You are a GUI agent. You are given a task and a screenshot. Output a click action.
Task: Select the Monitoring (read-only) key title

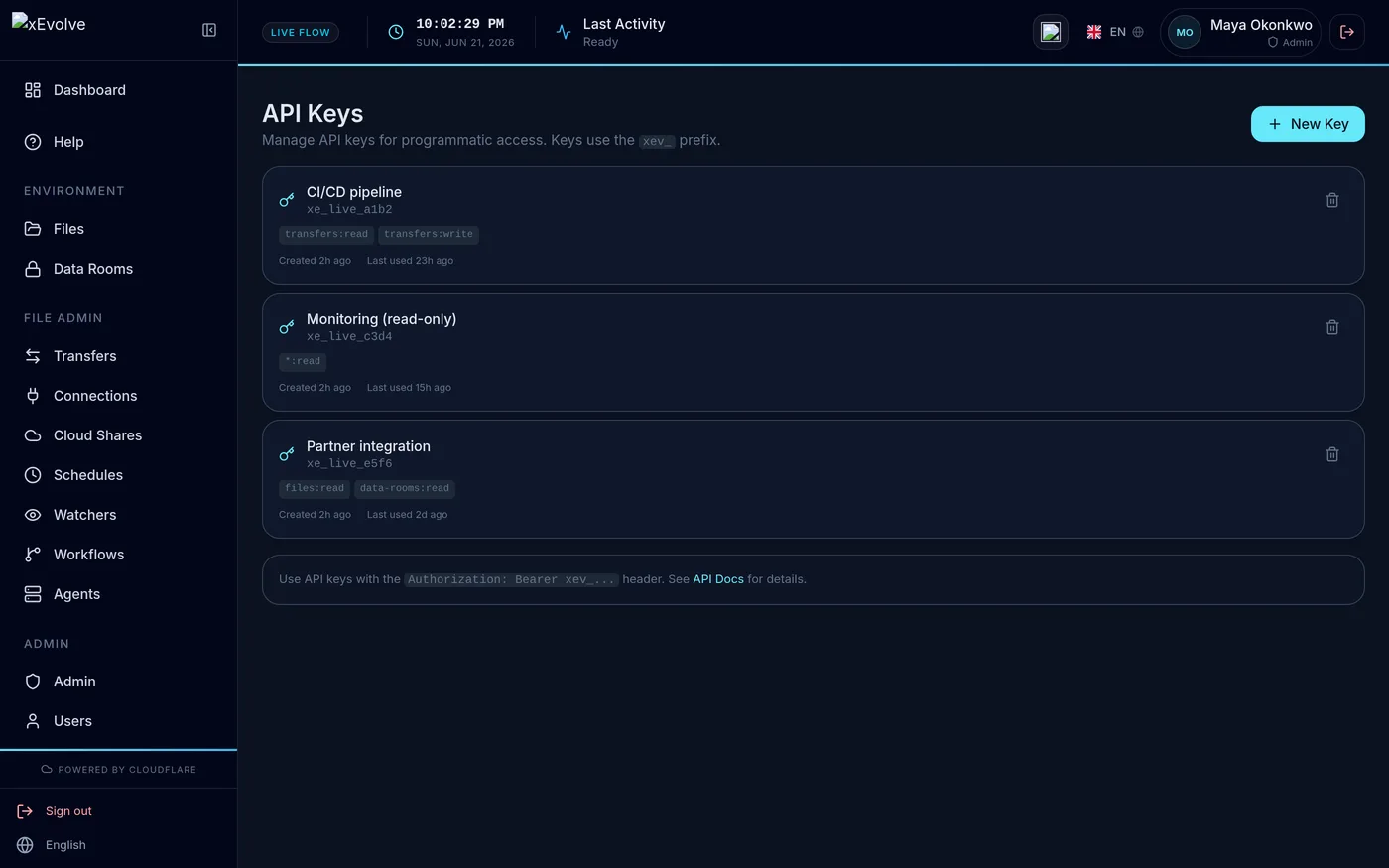[381, 319]
